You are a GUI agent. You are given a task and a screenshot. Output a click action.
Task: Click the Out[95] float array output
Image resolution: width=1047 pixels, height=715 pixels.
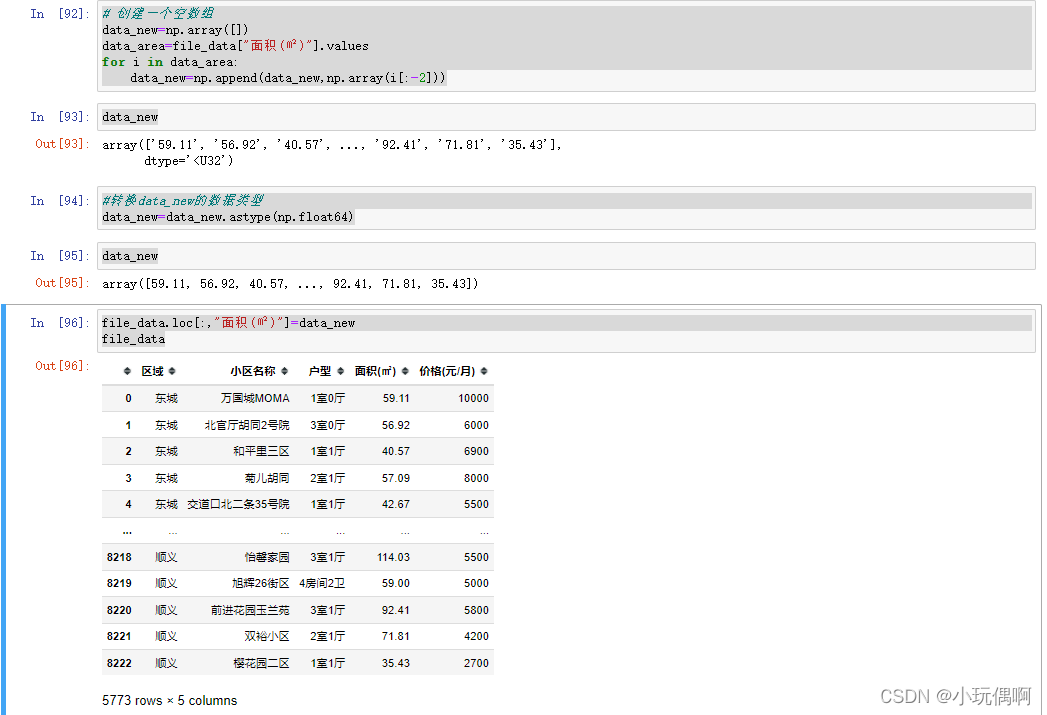pos(290,284)
